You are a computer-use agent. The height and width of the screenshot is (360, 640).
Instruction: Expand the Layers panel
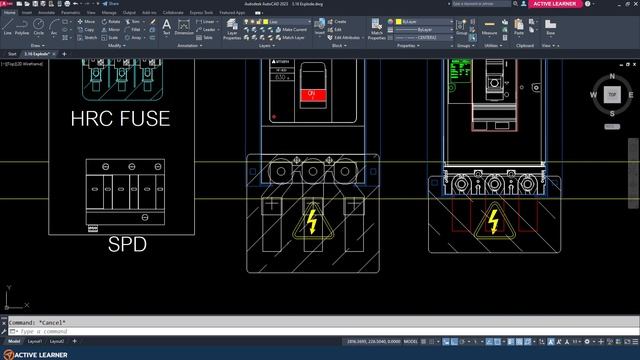click(267, 46)
